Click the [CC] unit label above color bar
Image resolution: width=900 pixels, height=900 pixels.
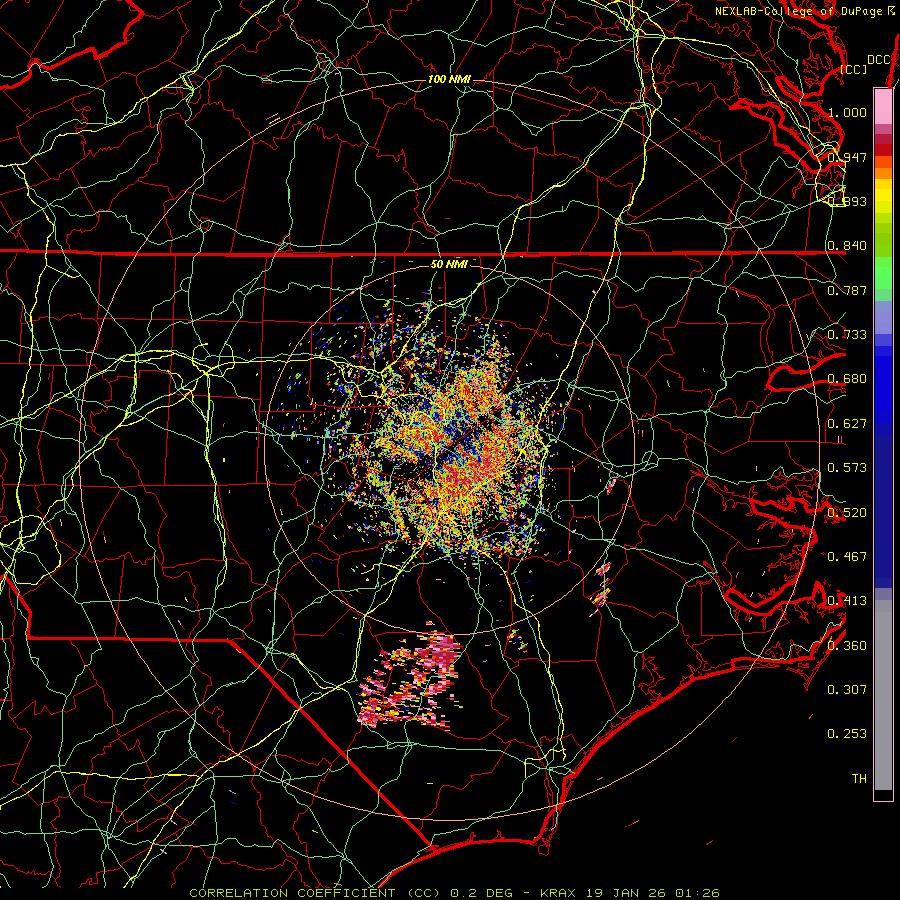[854, 69]
